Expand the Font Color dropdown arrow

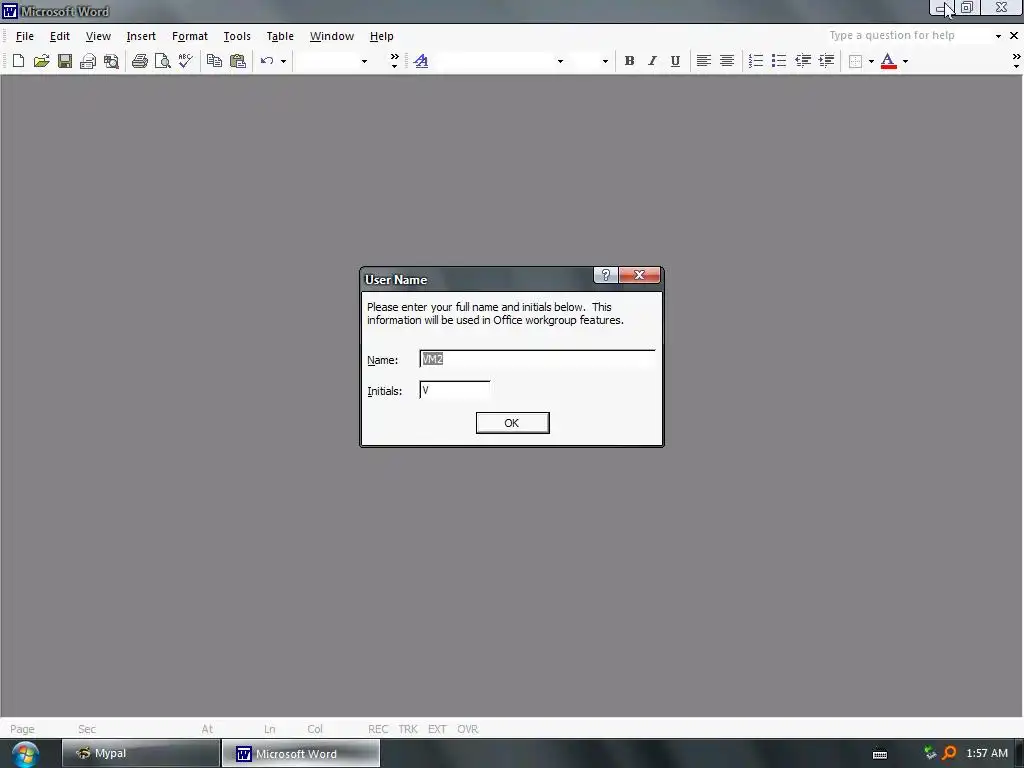pyautogui.click(x=905, y=61)
